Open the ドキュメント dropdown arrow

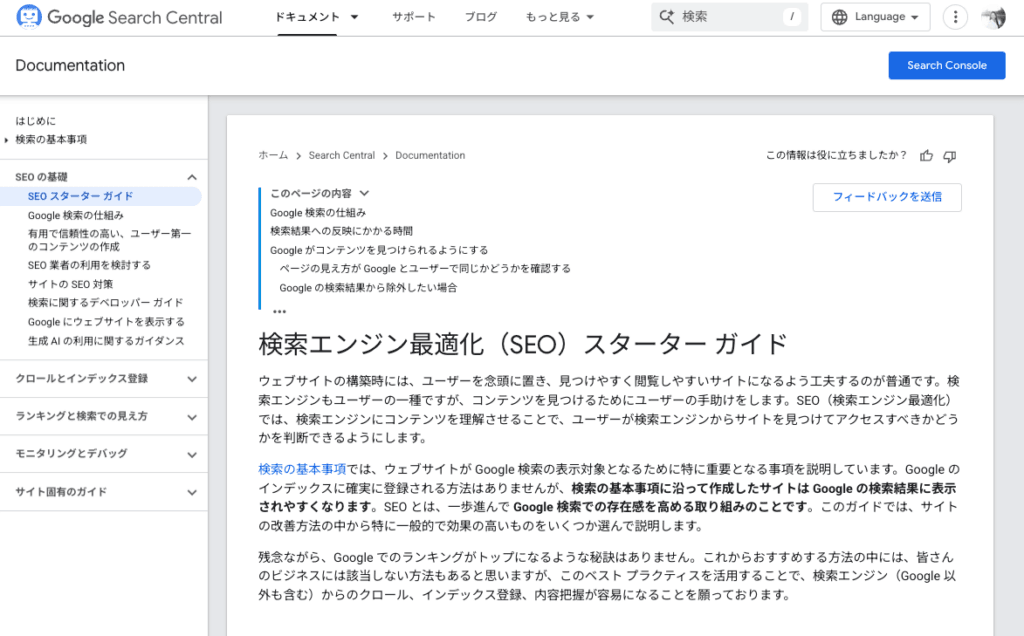(x=355, y=17)
